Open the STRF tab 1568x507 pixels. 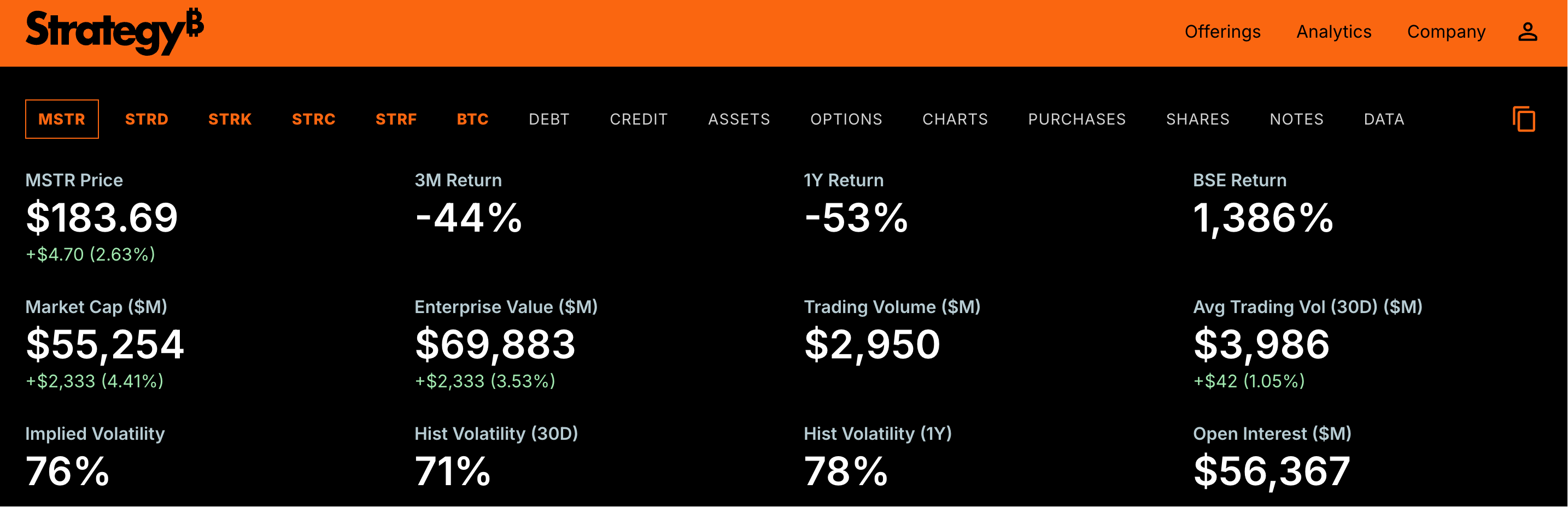pos(396,119)
